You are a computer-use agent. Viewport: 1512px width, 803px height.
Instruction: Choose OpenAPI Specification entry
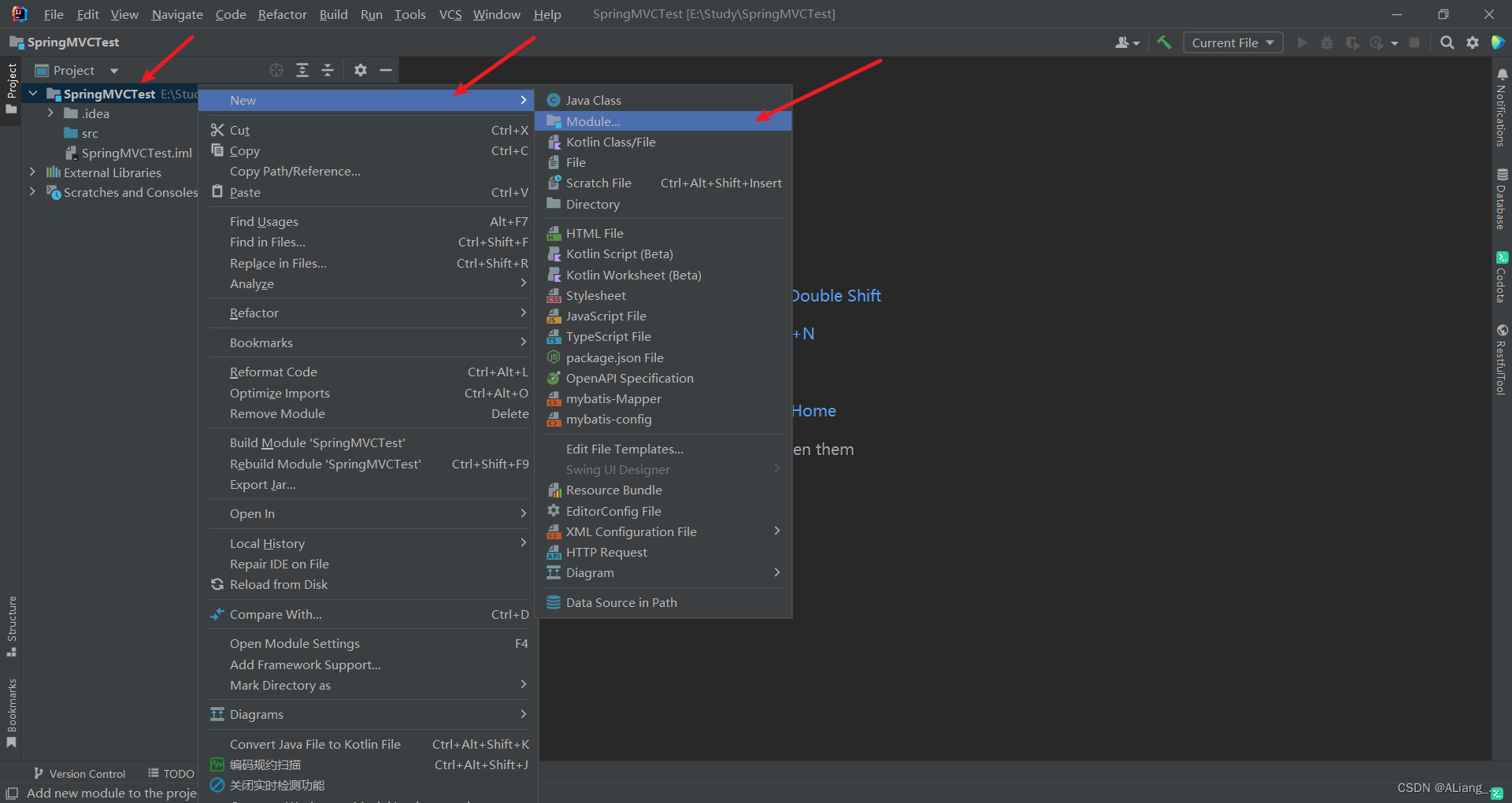coord(663,378)
